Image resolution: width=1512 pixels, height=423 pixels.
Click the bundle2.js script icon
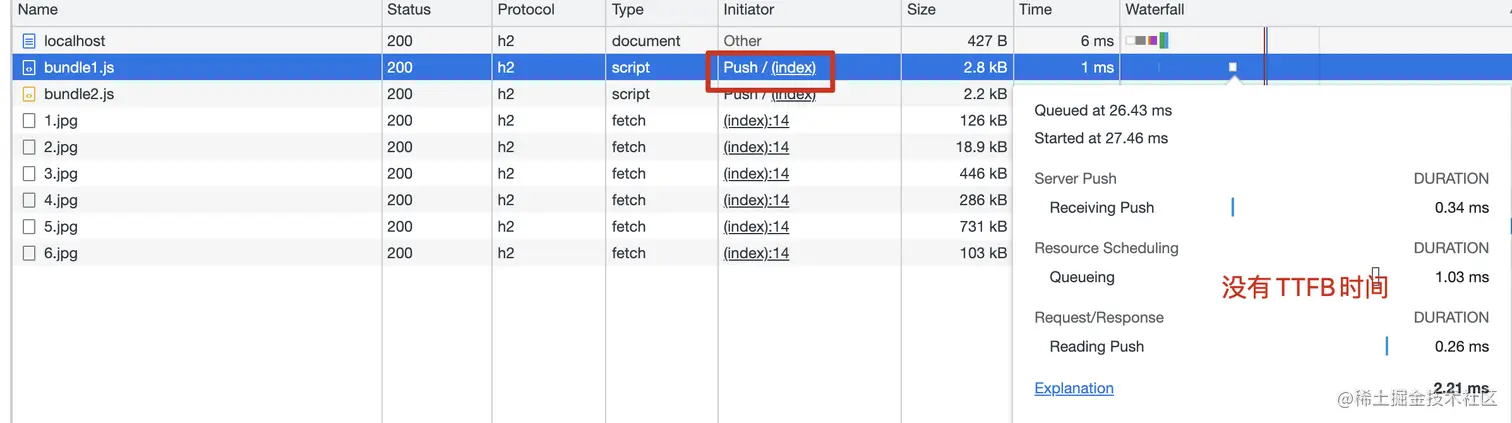coord(29,94)
